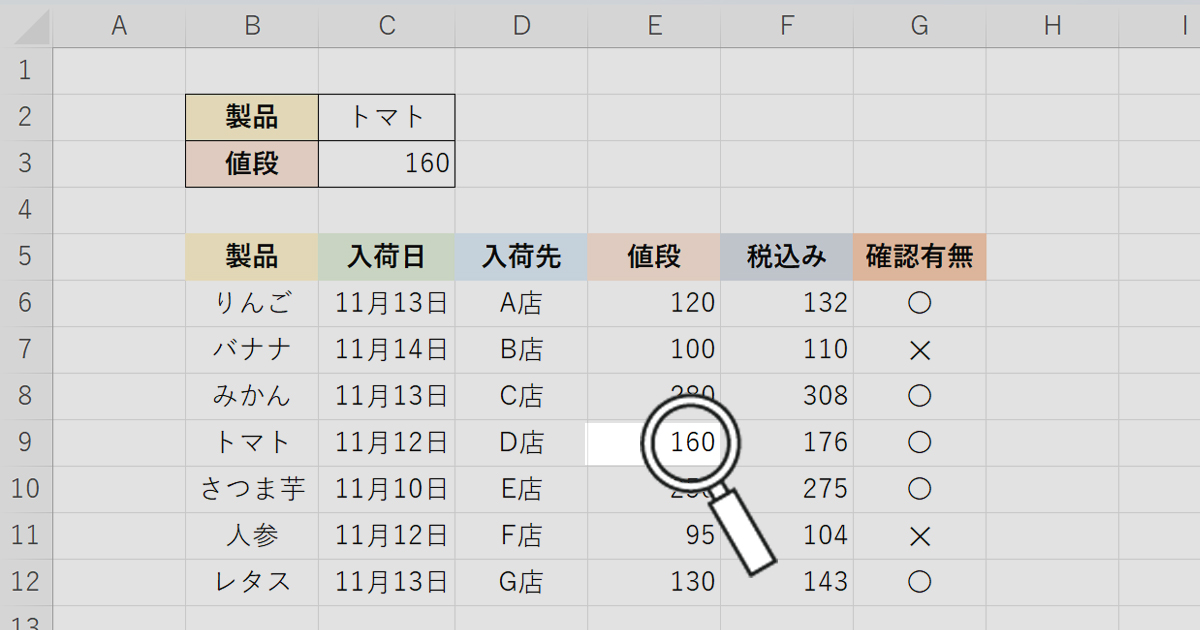Screen dimensions: 1200x630
Task: Select the さつま芋 product cell
Action: pos(252,489)
